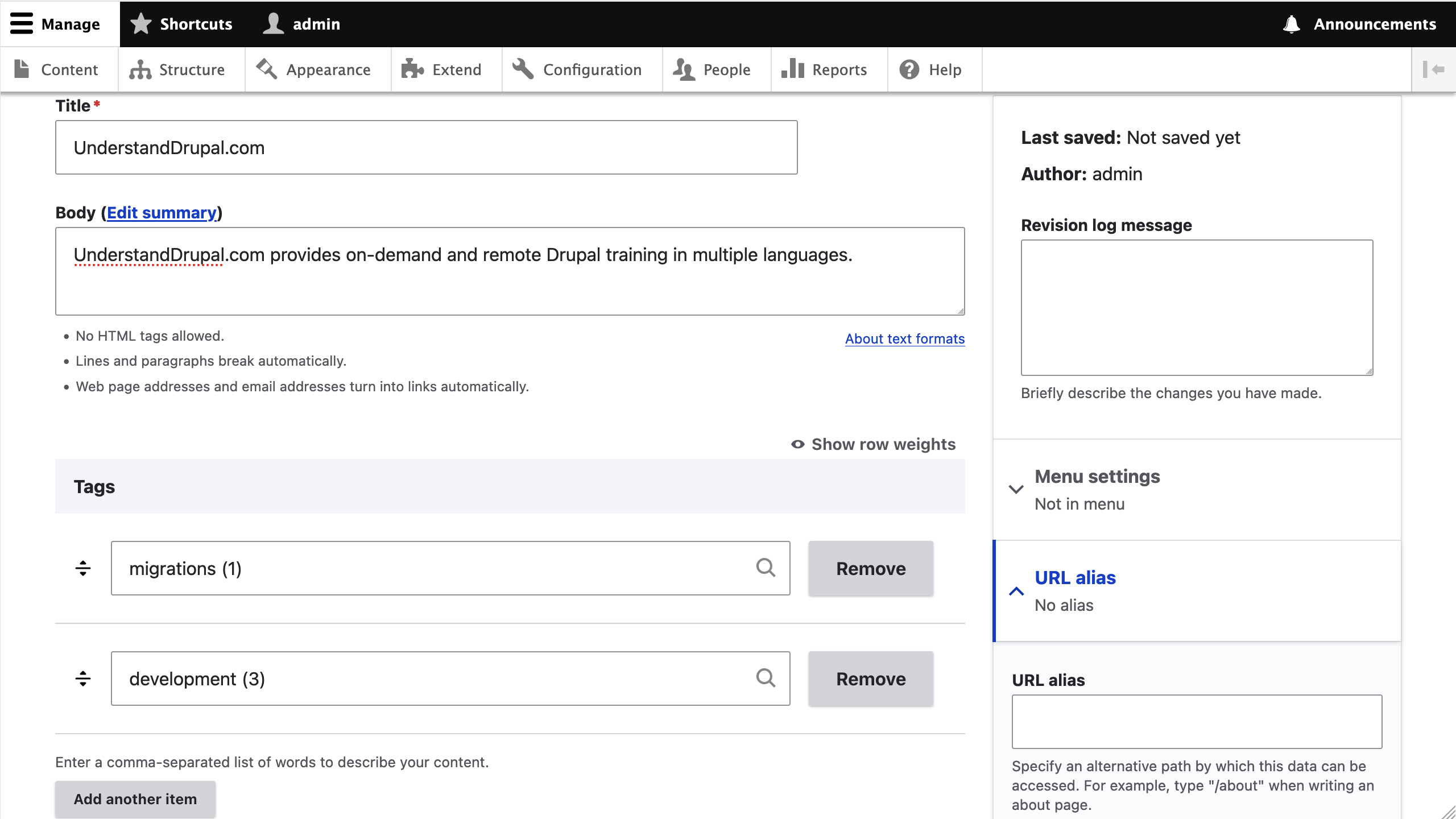Open Announcements bell icon
This screenshot has width=1456, height=819.
click(1292, 24)
